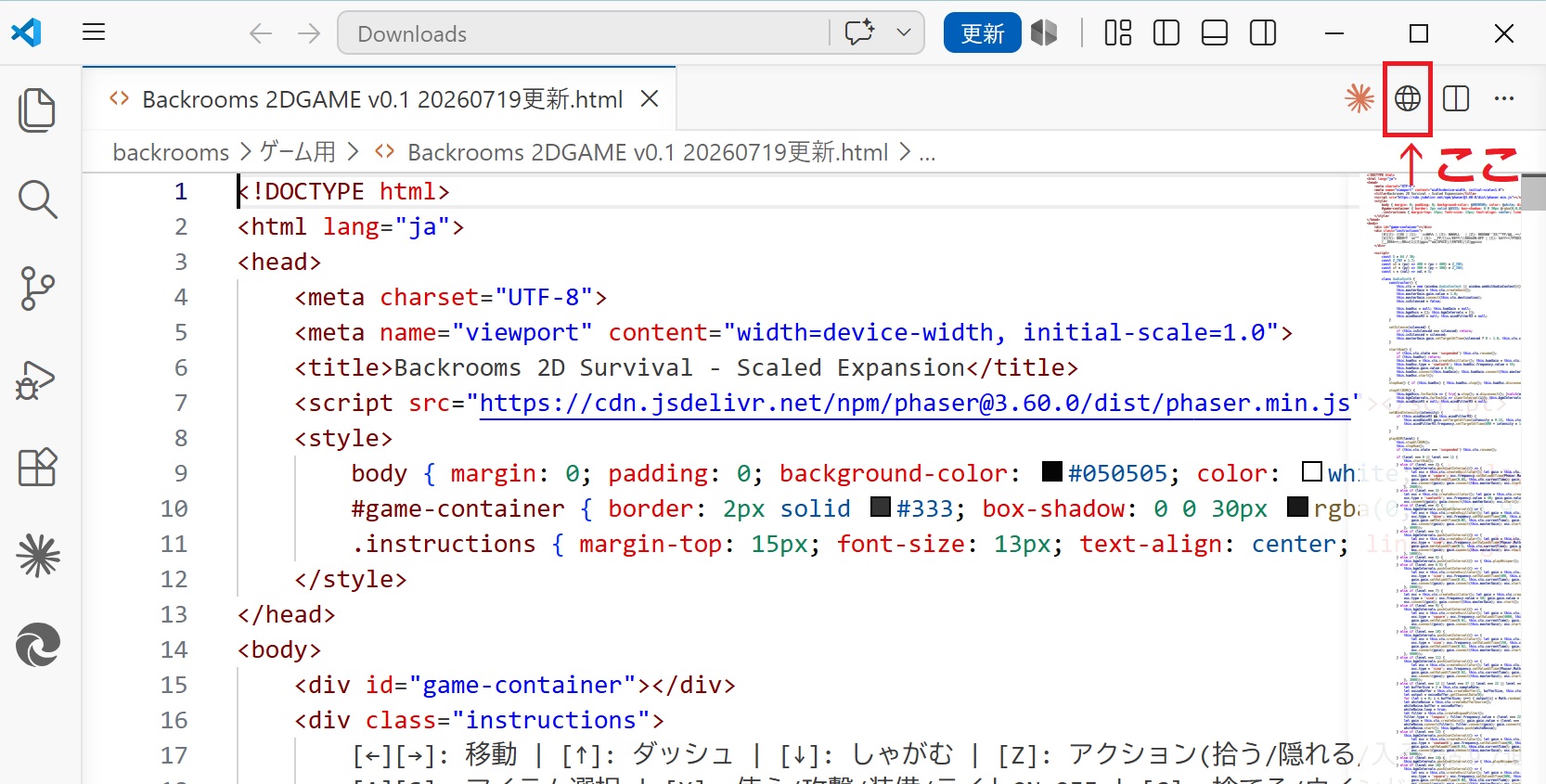1546x784 pixels.
Task: Click the blue 更新 button
Action: 983,33
